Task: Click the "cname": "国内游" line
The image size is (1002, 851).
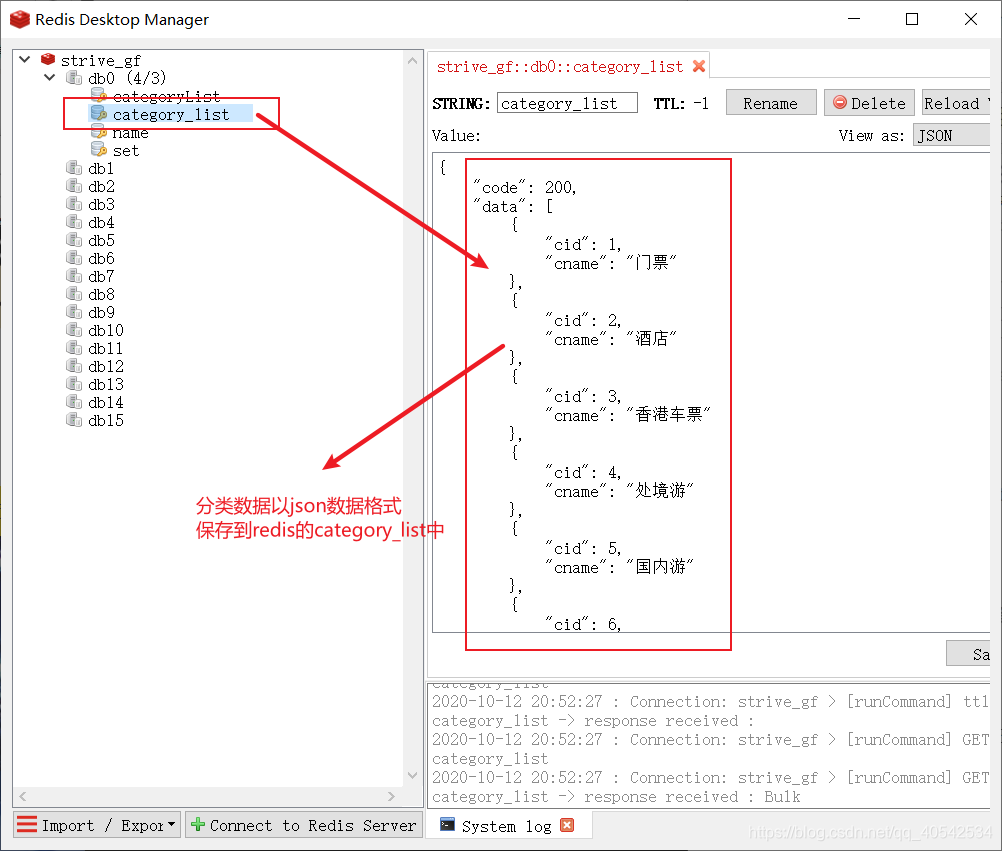Action: [x=619, y=567]
